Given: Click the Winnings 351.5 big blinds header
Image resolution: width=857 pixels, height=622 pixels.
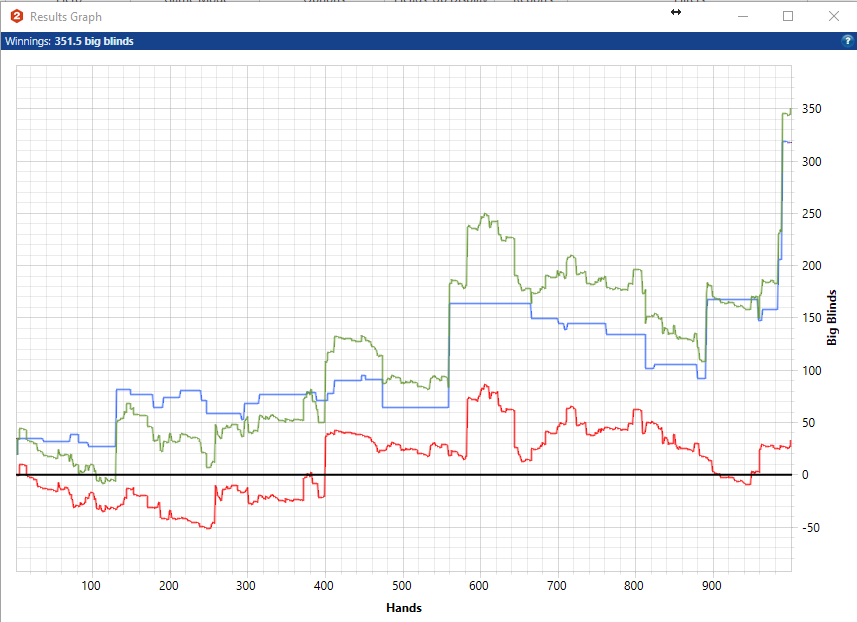Looking at the screenshot, I should 69,41.
